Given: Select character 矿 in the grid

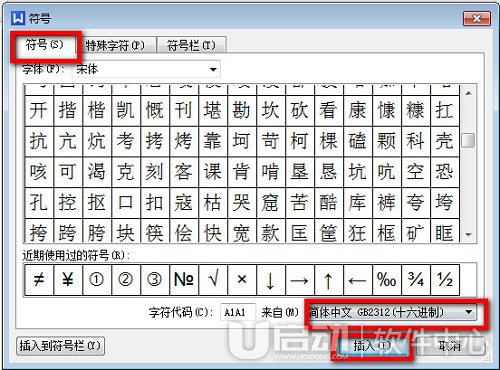Looking at the screenshot, I should (416, 231).
